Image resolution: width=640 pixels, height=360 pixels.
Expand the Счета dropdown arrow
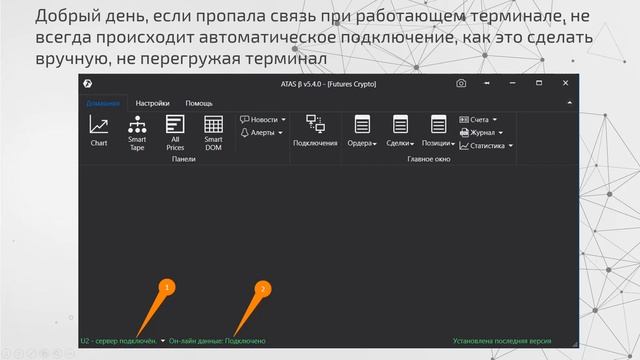[495, 120]
